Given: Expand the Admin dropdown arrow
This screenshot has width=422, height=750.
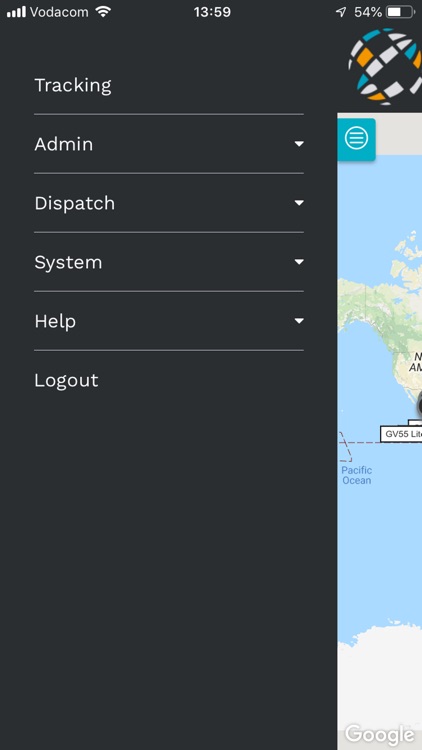Looking at the screenshot, I should click(299, 144).
